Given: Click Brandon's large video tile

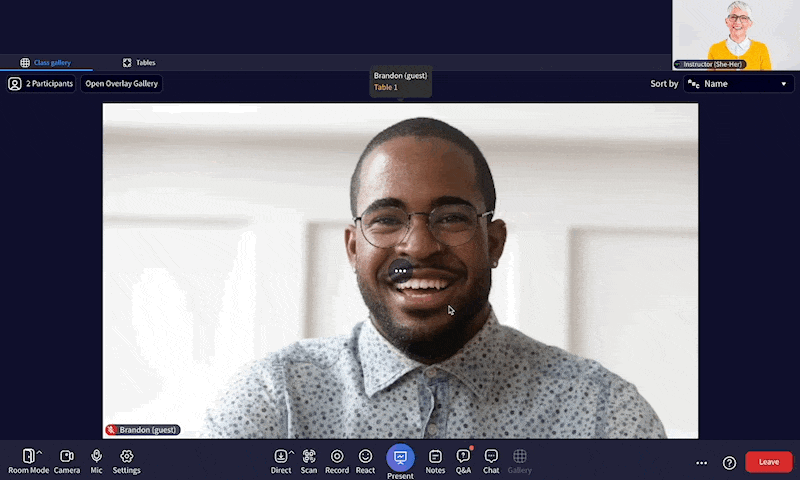Looking at the screenshot, I should [401, 271].
